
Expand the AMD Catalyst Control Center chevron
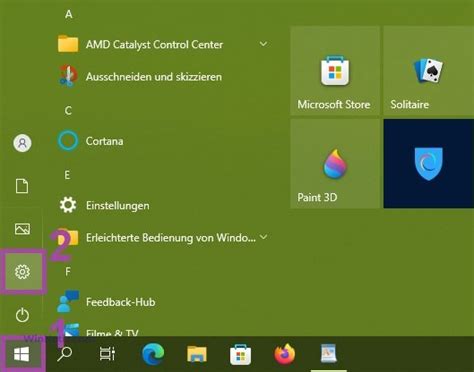(263, 44)
